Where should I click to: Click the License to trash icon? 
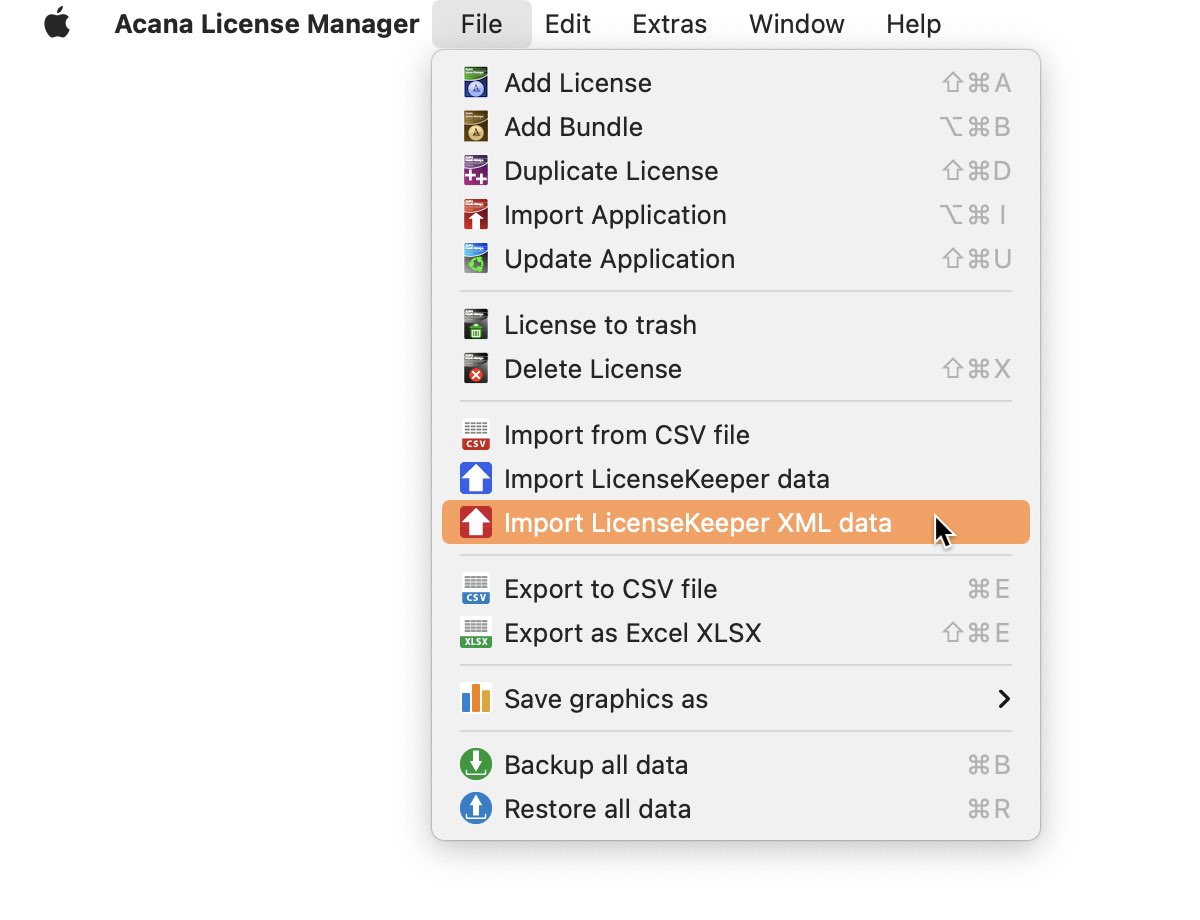click(476, 325)
